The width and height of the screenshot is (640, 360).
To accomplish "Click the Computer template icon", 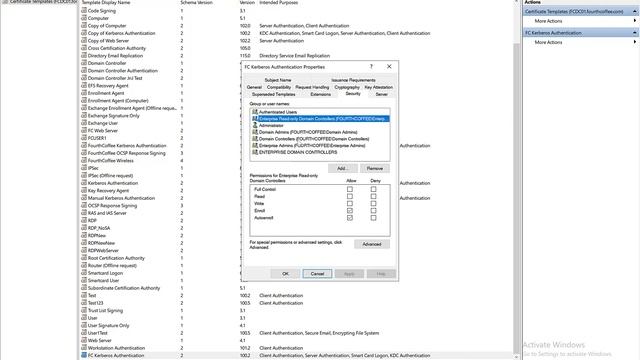I will [x=84, y=18].
